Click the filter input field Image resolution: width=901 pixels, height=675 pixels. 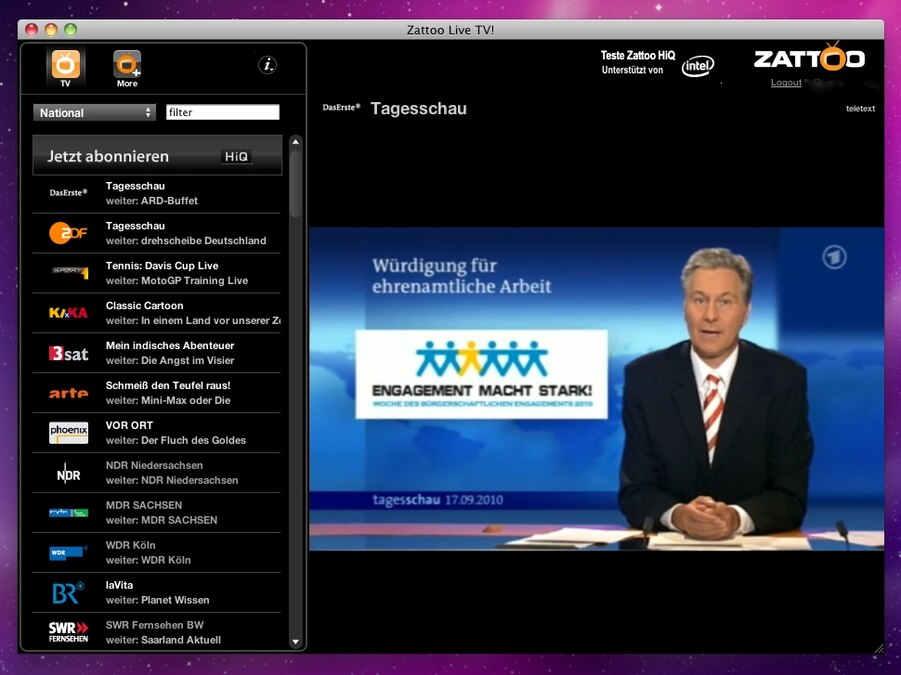[x=223, y=112]
